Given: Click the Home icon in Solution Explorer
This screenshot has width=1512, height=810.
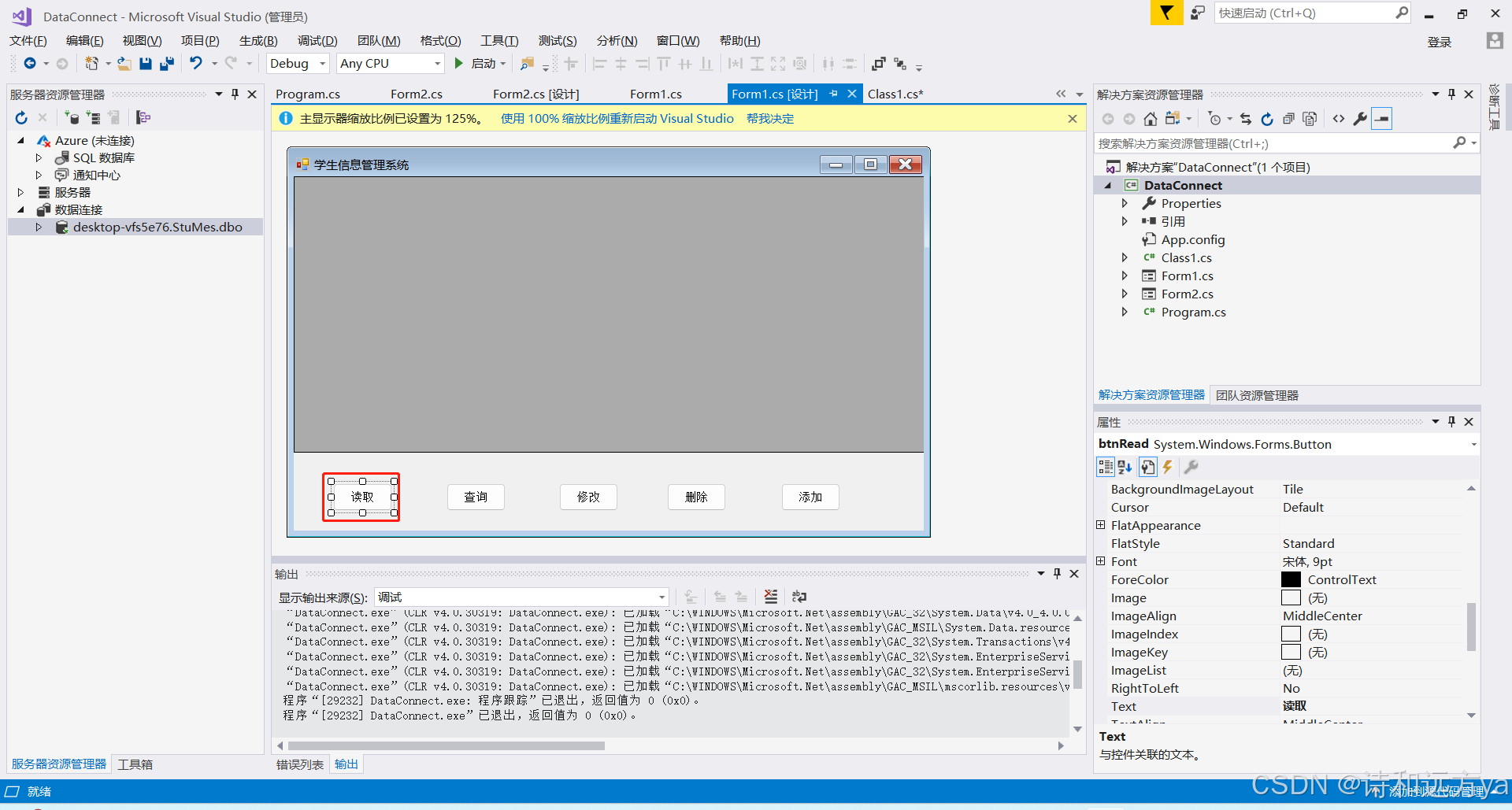Looking at the screenshot, I should [1151, 119].
